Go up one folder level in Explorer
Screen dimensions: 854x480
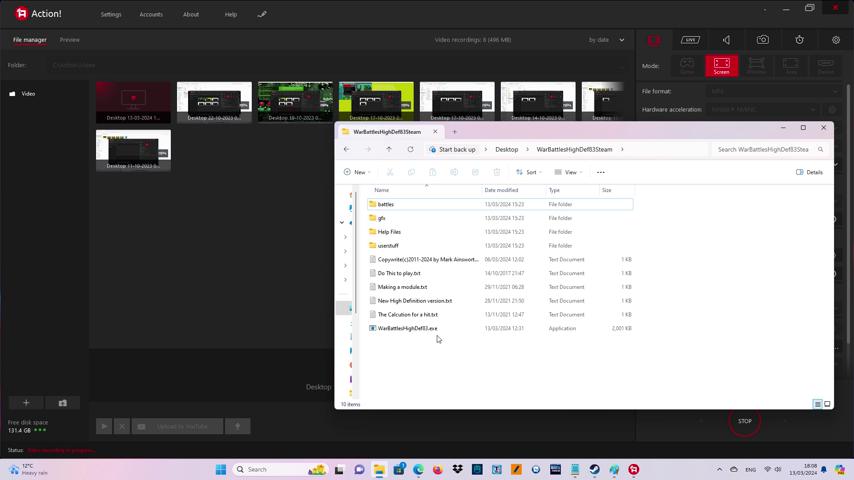[389, 149]
